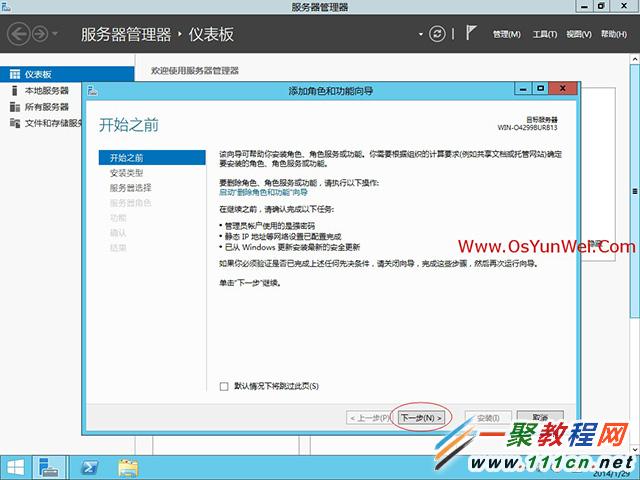This screenshot has width=640, height=480.
Task: Open the notifications flag icon
Action: click(x=471, y=33)
